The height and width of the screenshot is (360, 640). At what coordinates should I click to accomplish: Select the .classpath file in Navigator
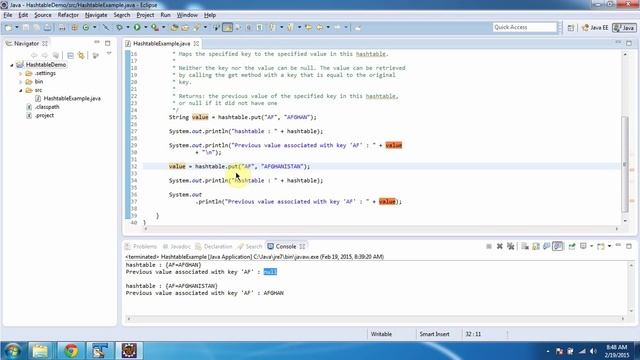click(x=43, y=107)
